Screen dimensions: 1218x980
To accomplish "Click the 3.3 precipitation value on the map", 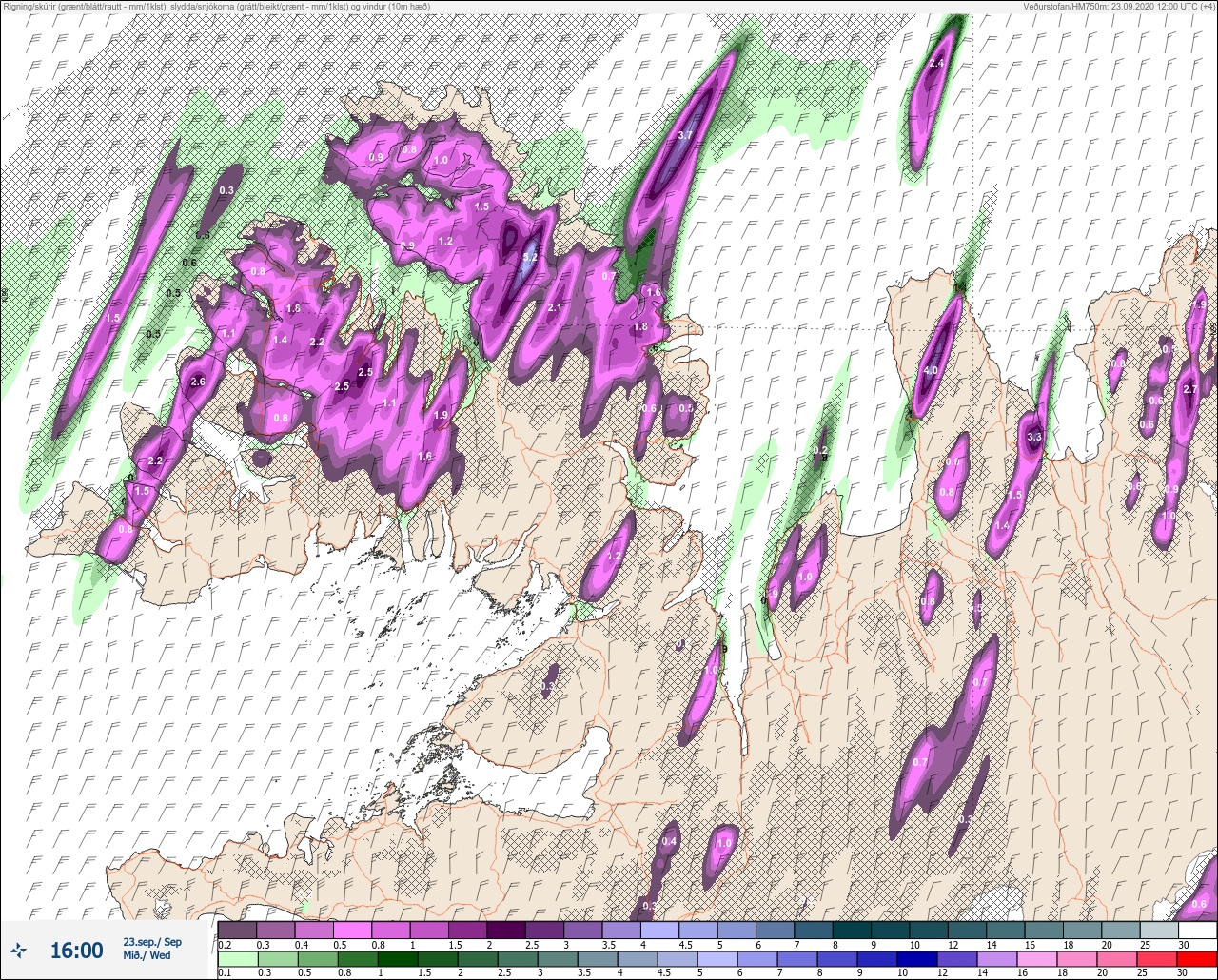I will (1035, 437).
